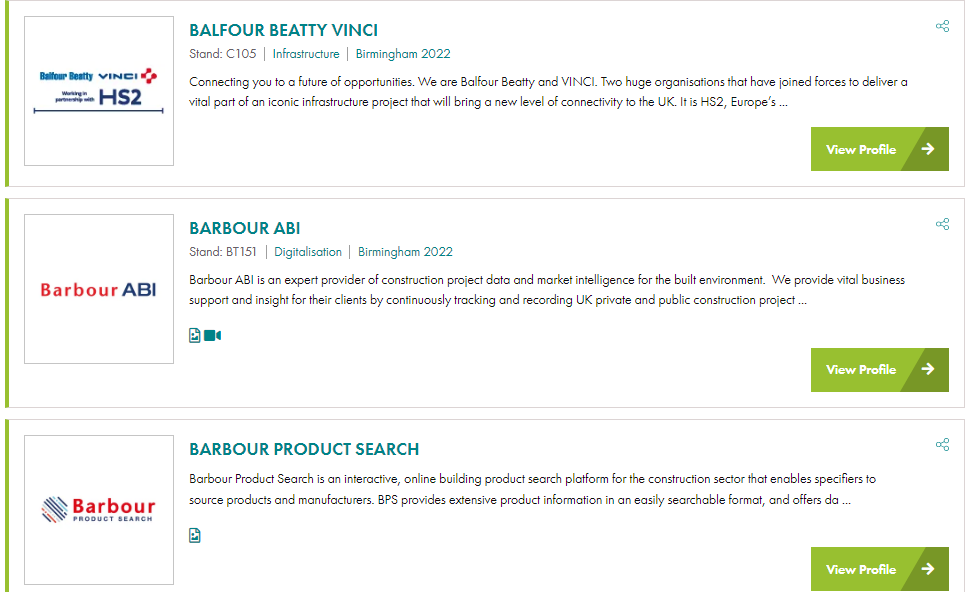
Task: Share the Balfour Beatty Vinci listing
Action: [x=942, y=26]
